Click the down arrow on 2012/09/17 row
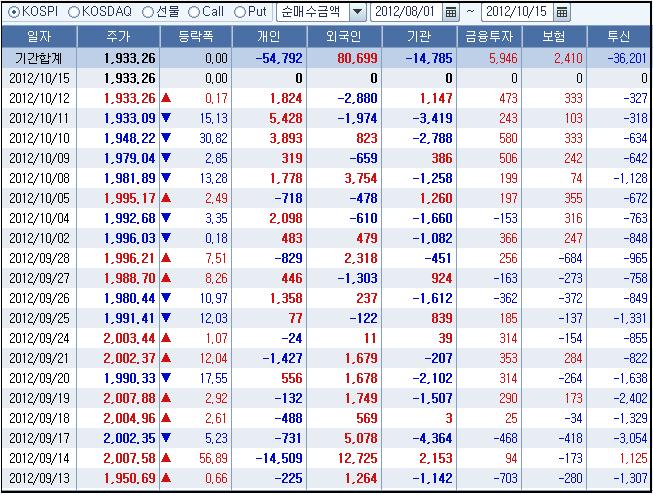The width and height of the screenshot is (653, 495). click(x=166, y=438)
